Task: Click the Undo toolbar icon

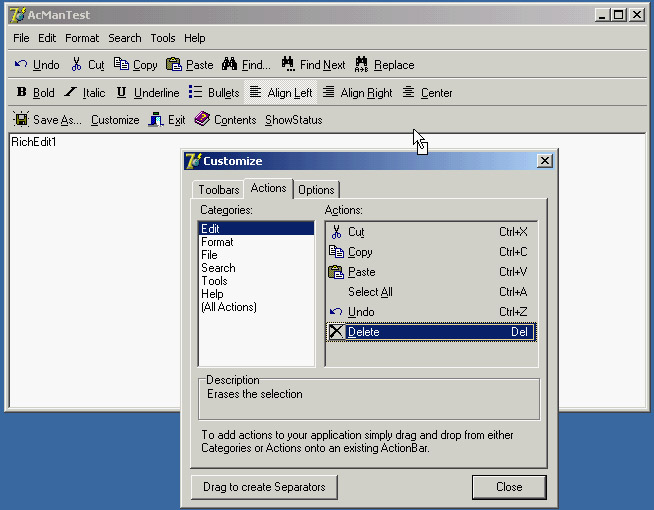Action: pos(21,65)
